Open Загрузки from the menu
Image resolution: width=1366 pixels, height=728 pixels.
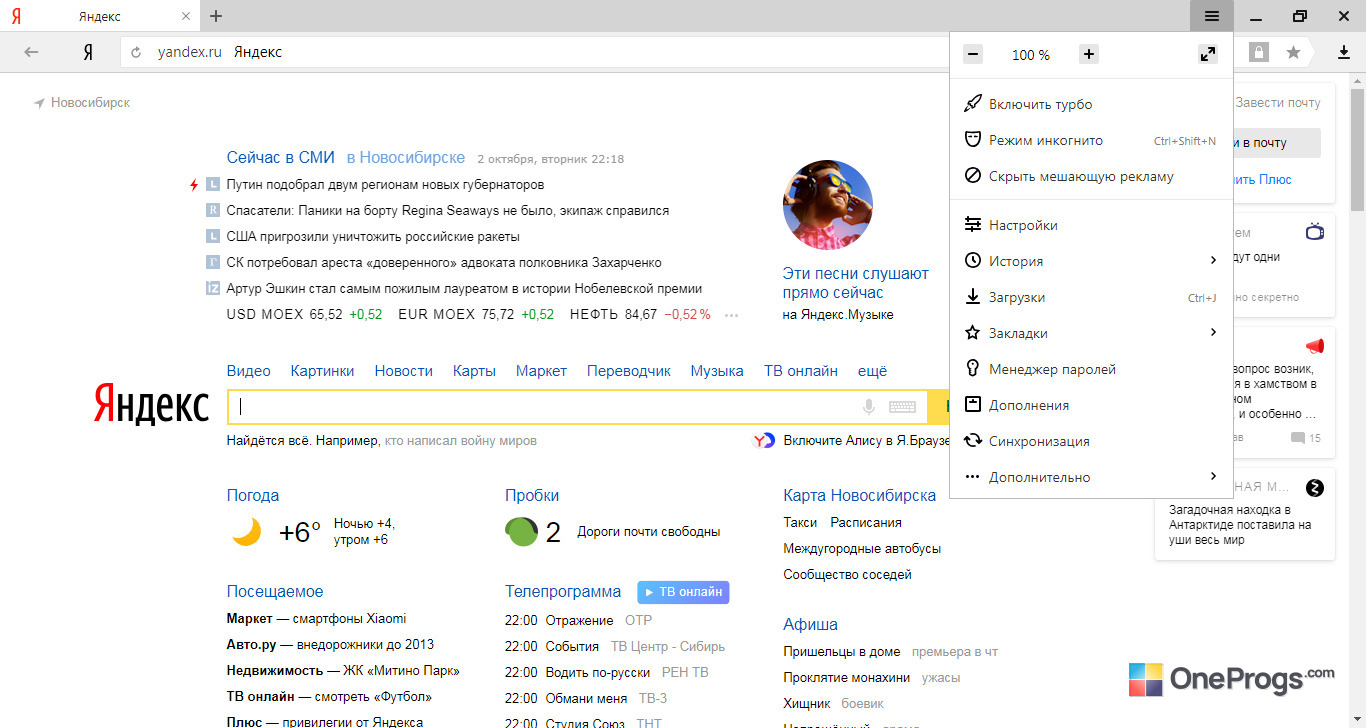tap(1091, 297)
